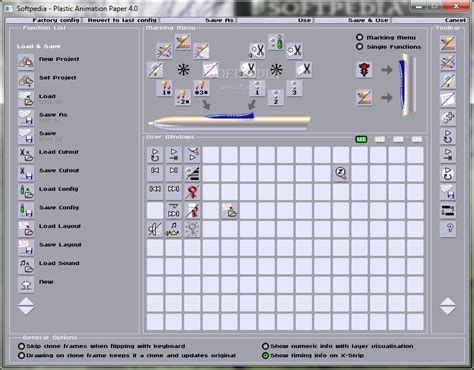This screenshot has height=370, width=474.
Task: Click the Toolbar panel's up arrow
Action: pos(448,302)
